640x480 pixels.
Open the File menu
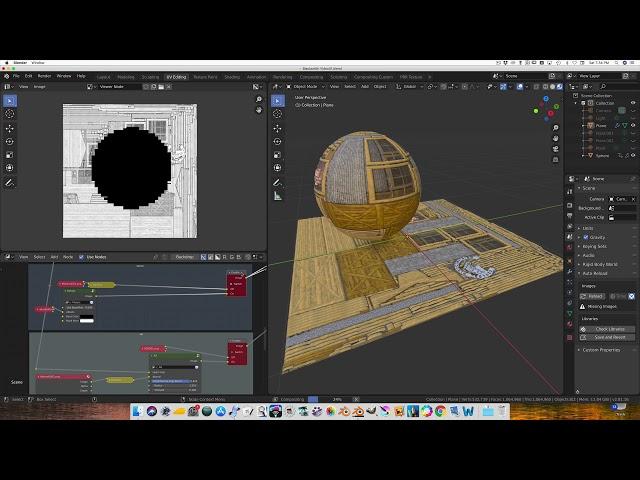coord(16,76)
